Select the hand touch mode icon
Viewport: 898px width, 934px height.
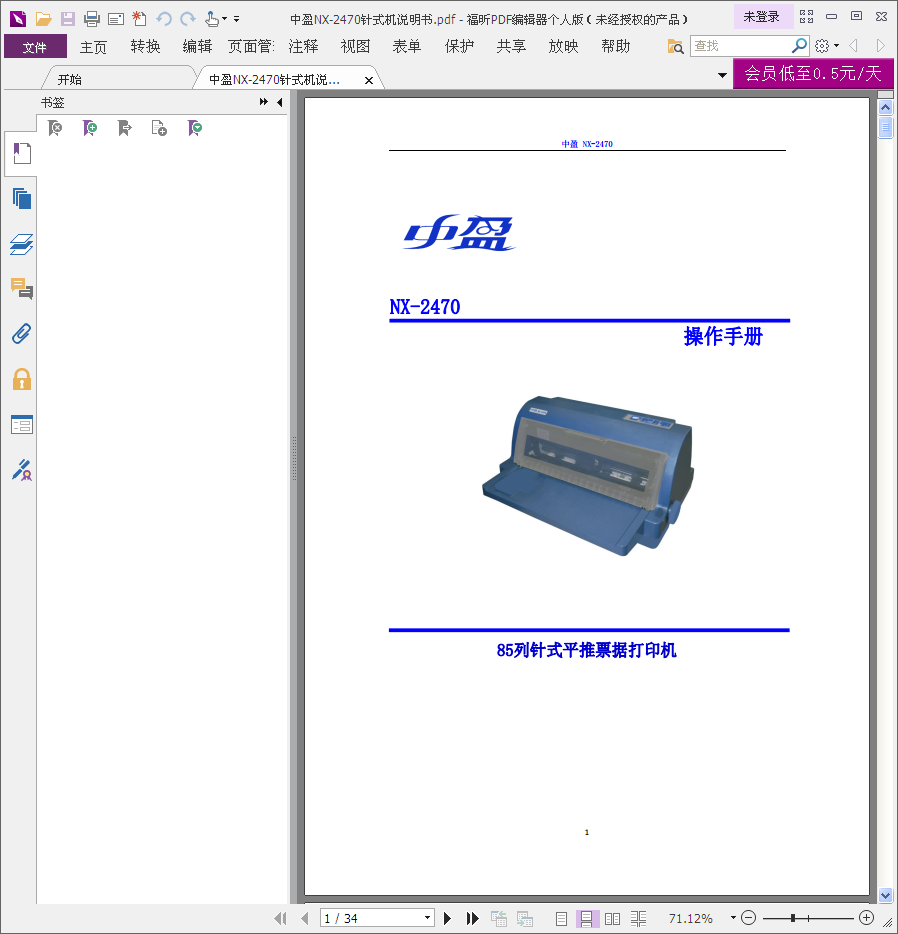tap(211, 19)
